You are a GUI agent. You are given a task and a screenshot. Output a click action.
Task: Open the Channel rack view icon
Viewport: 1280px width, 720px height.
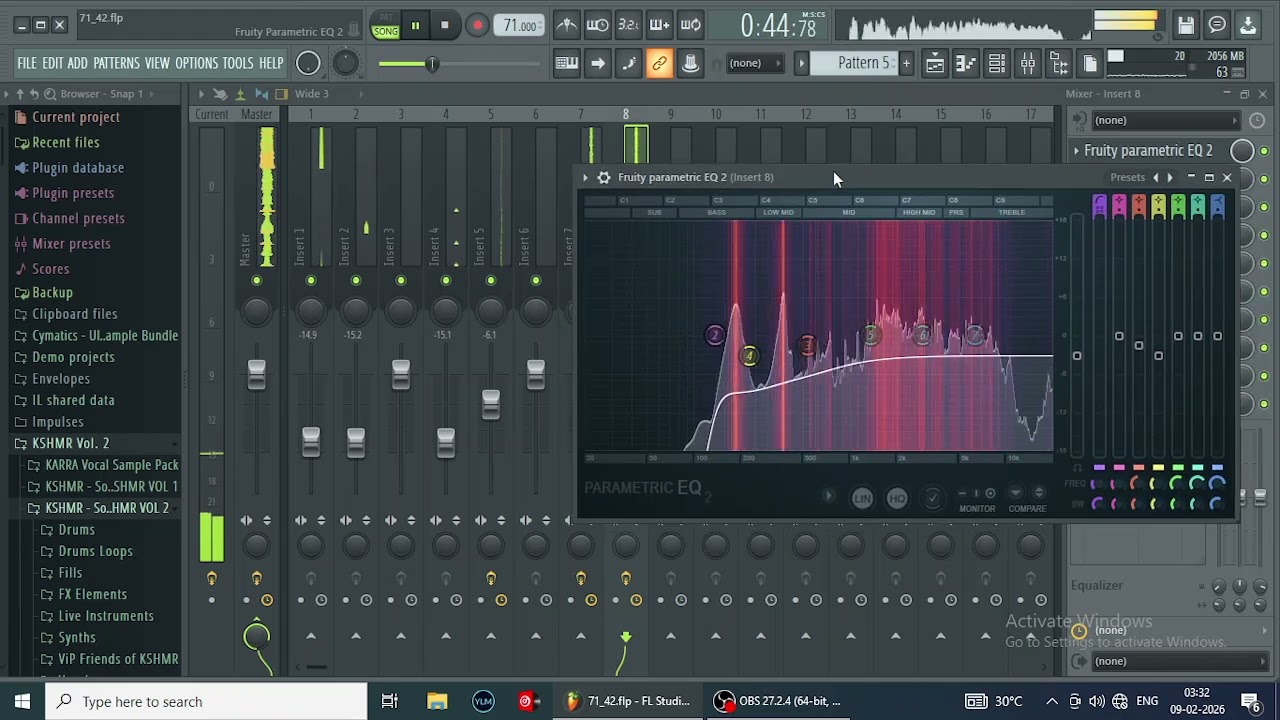point(997,63)
